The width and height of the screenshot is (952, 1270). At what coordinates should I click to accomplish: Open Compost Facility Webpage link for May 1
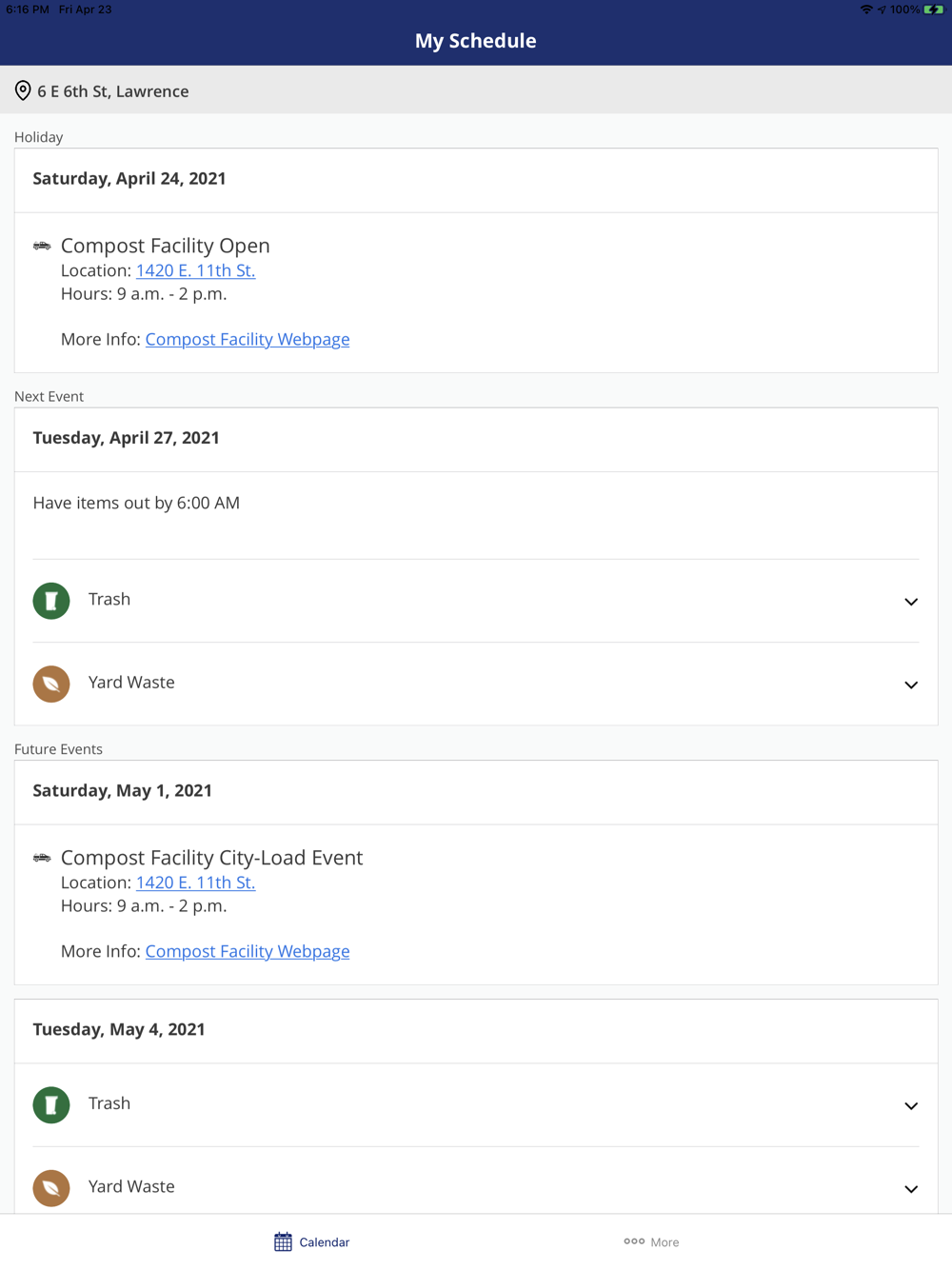tap(248, 951)
